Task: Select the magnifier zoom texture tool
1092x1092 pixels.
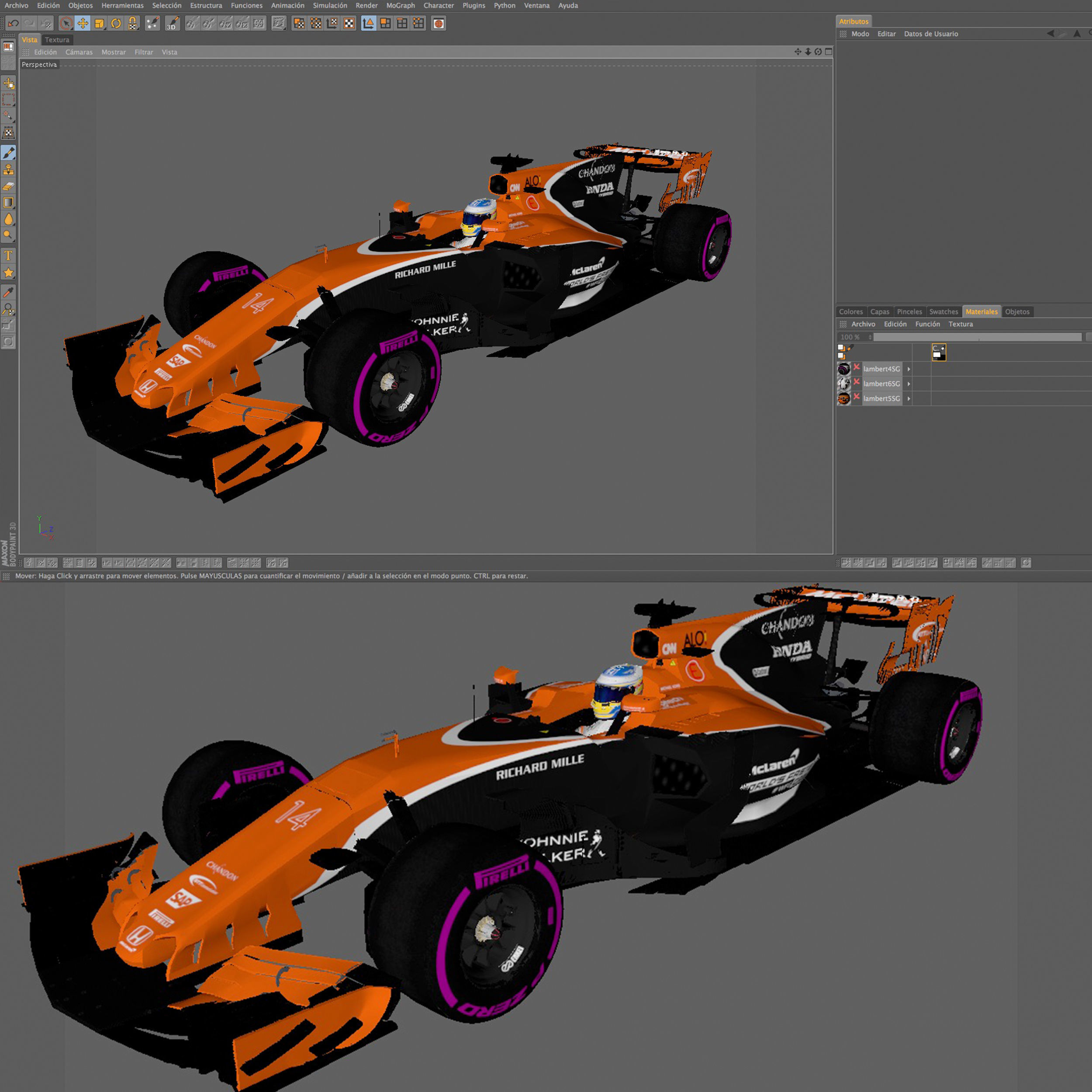Action: [x=8, y=309]
